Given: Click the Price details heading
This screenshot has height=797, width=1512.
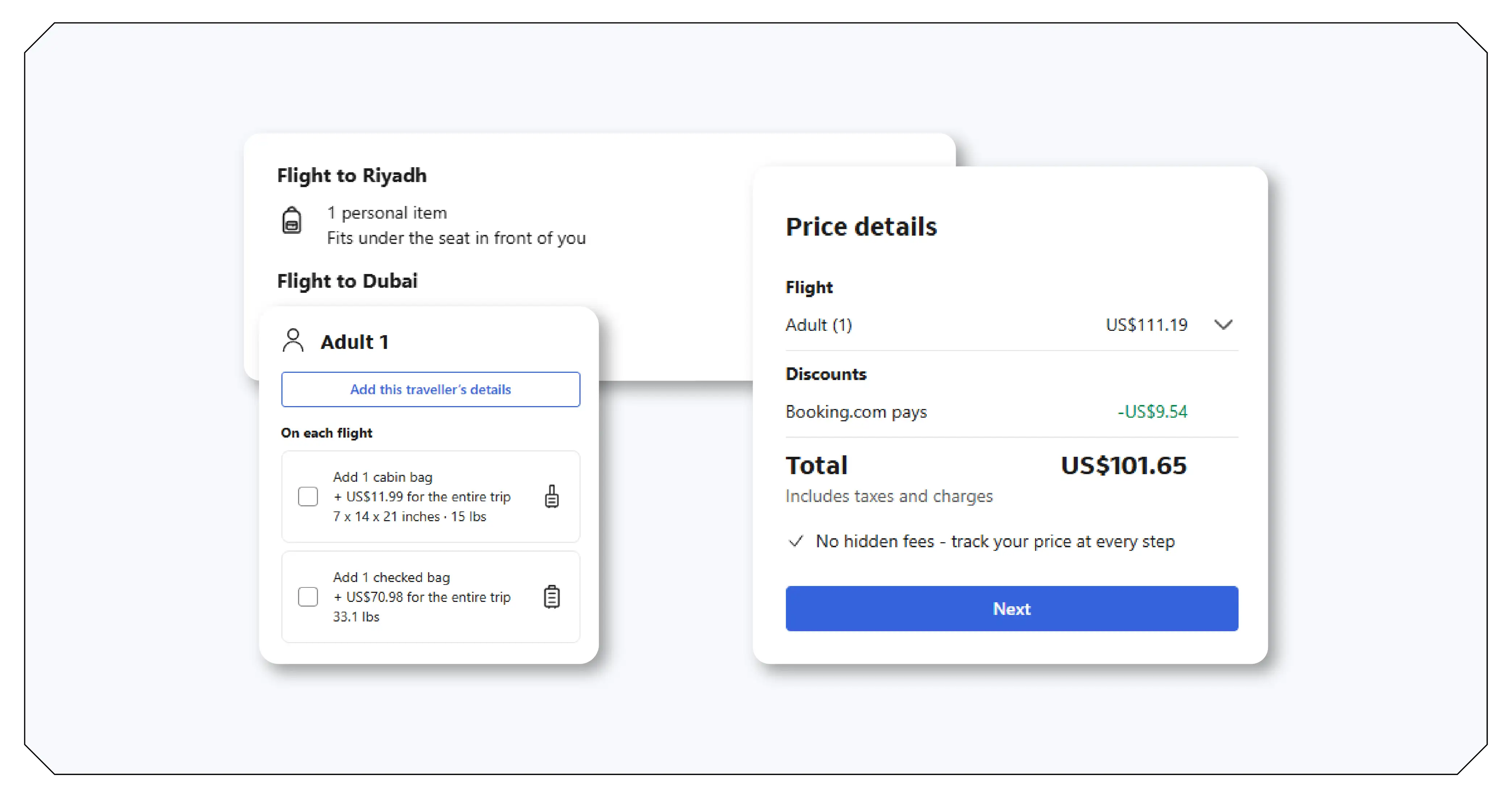Looking at the screenshot, I should 861,226.
